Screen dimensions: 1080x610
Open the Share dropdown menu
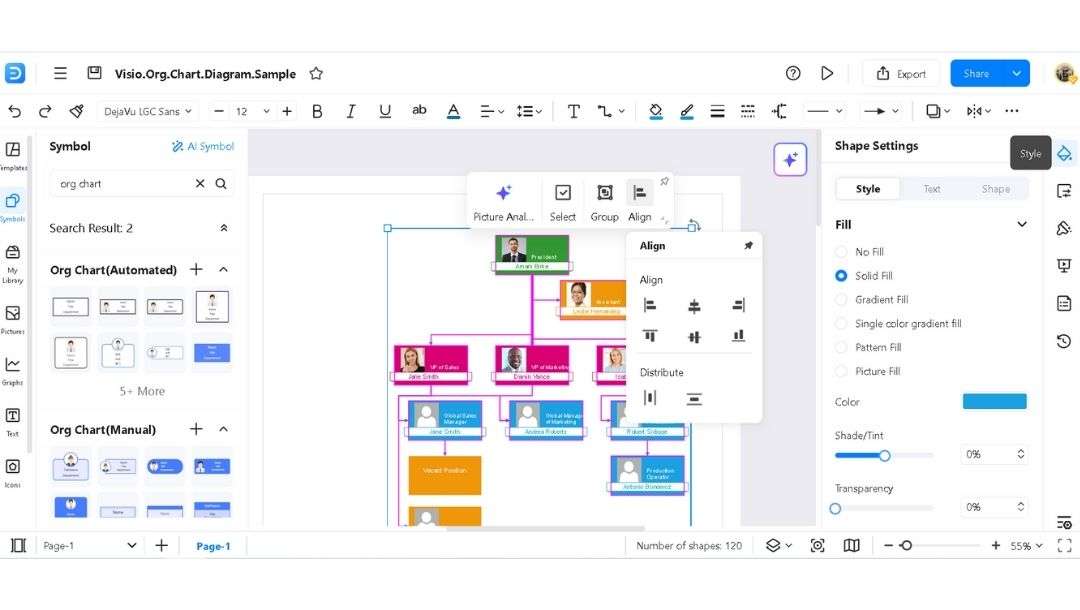(1018, 73)
